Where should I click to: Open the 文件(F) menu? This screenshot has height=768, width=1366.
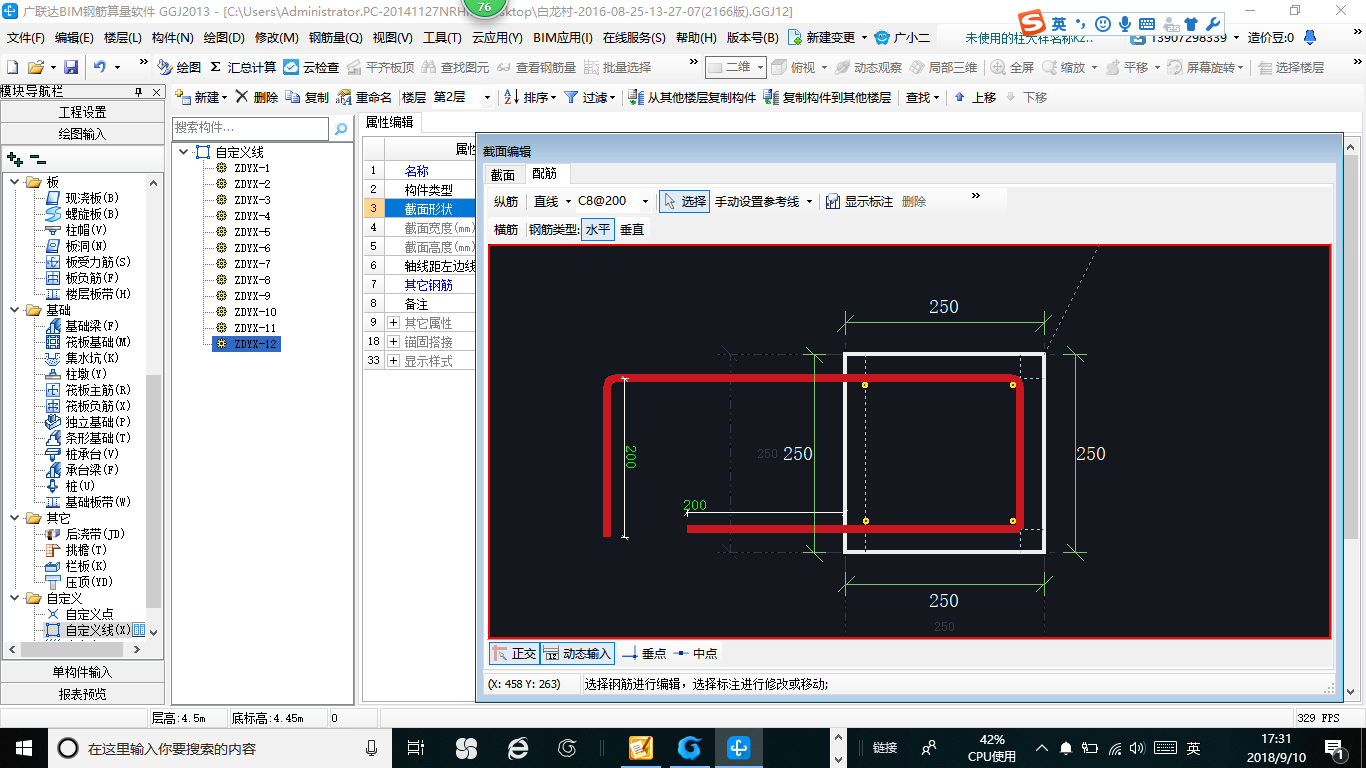[26, 38]
